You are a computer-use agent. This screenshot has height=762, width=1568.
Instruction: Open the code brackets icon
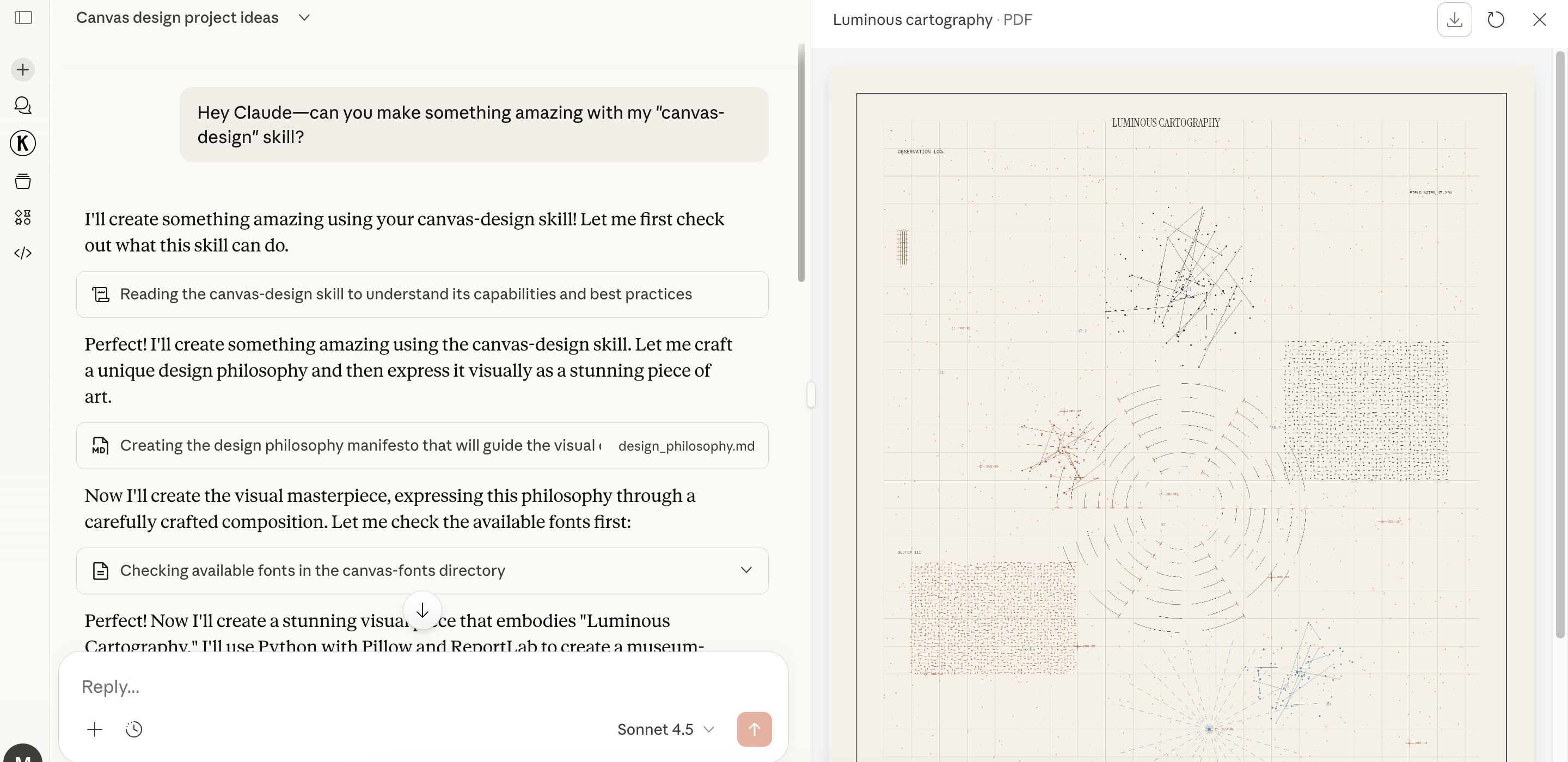(x=23, y=253)
